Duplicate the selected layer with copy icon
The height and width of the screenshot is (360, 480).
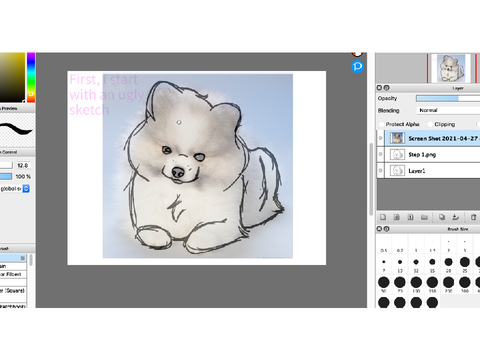point(442,217)
